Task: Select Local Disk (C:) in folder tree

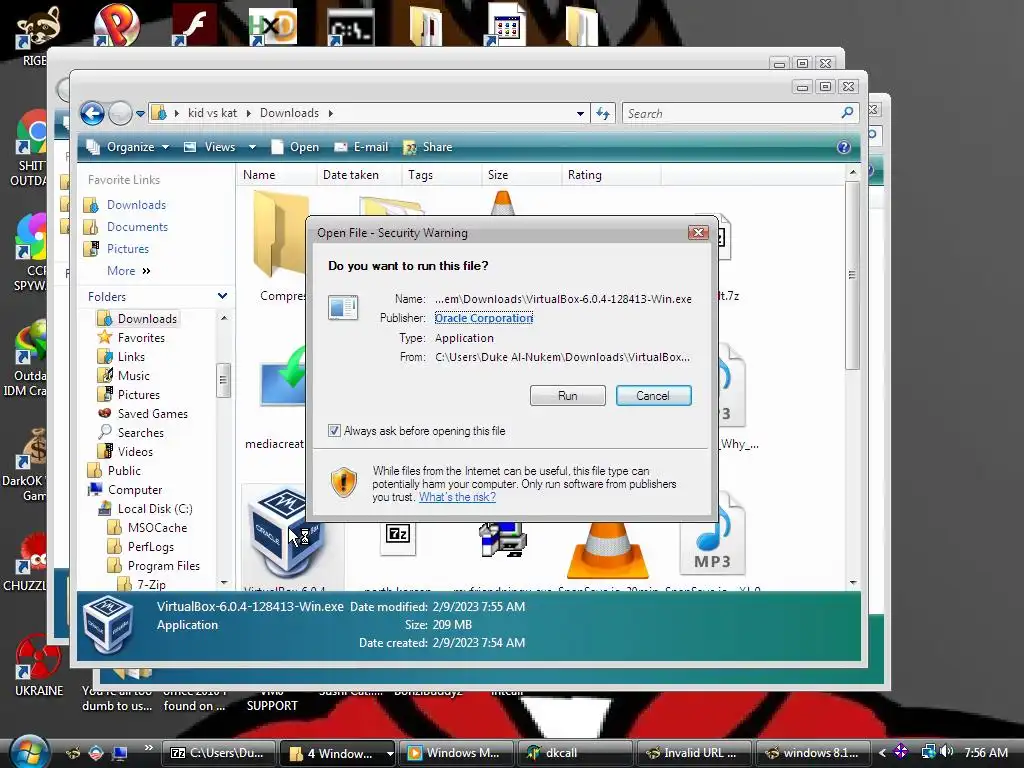Action: 154,508
